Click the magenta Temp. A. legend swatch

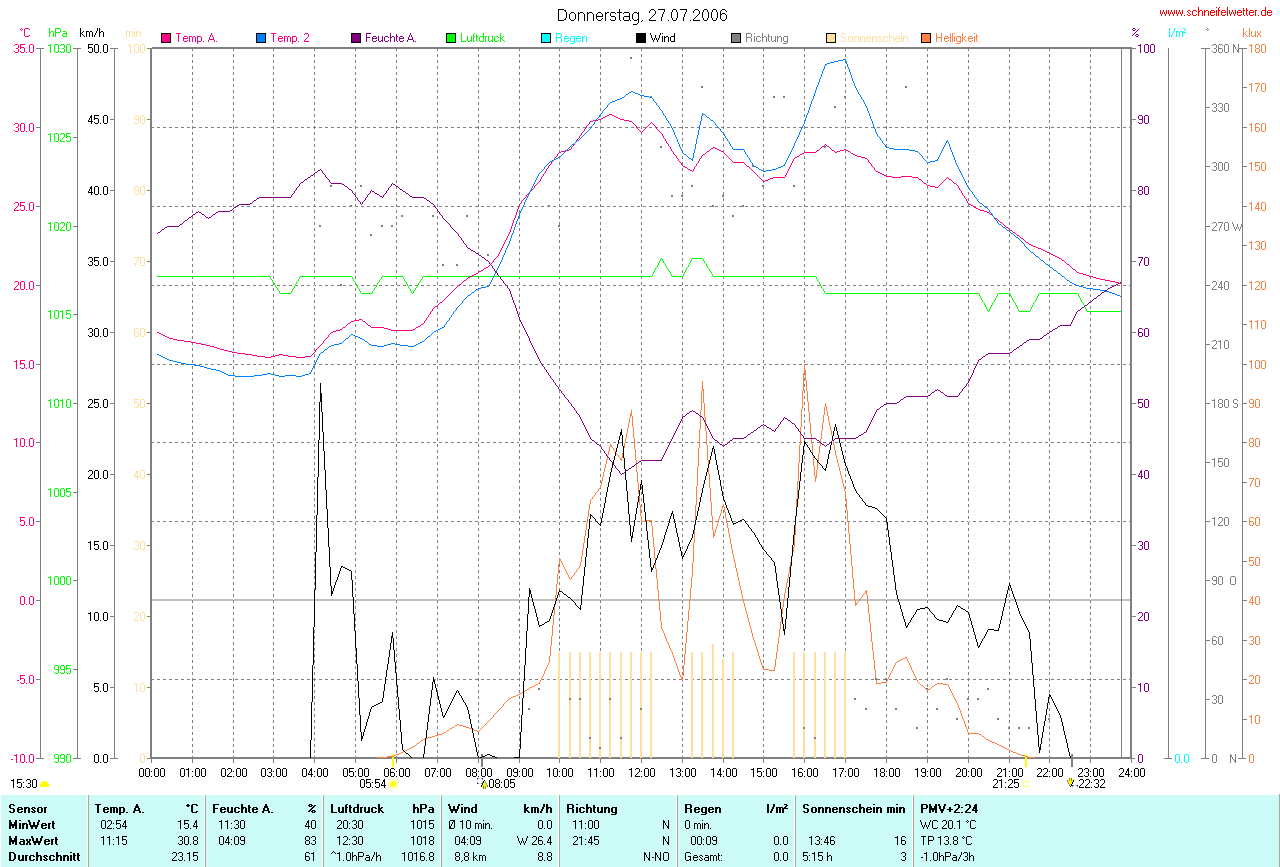click(166, 38)
